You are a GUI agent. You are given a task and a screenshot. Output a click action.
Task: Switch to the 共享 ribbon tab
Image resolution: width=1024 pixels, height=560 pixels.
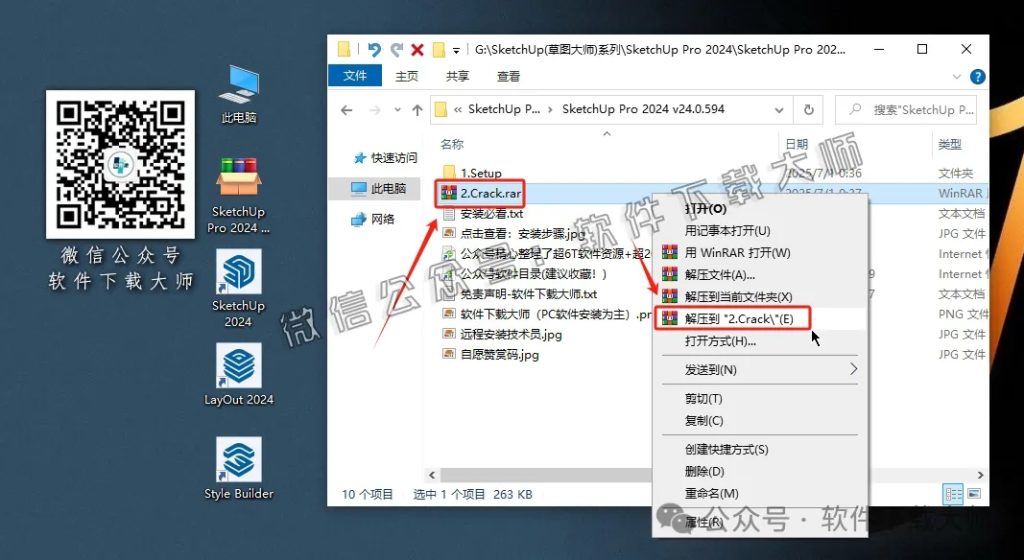[x=457, y=76]
